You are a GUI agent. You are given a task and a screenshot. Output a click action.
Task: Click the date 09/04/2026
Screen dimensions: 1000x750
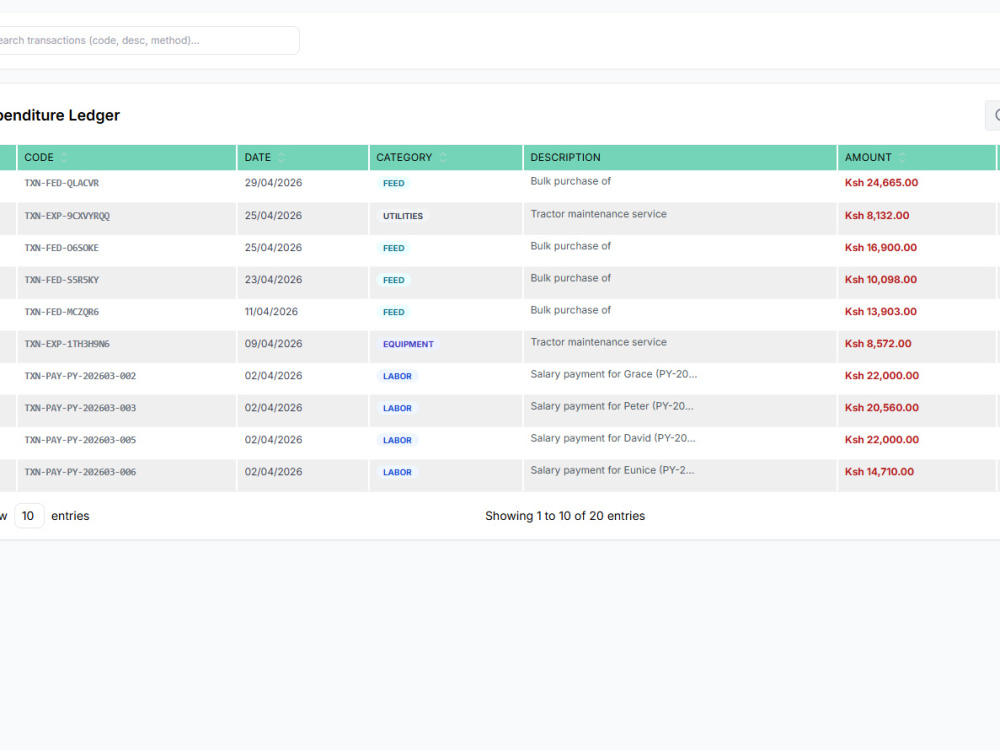274,344
